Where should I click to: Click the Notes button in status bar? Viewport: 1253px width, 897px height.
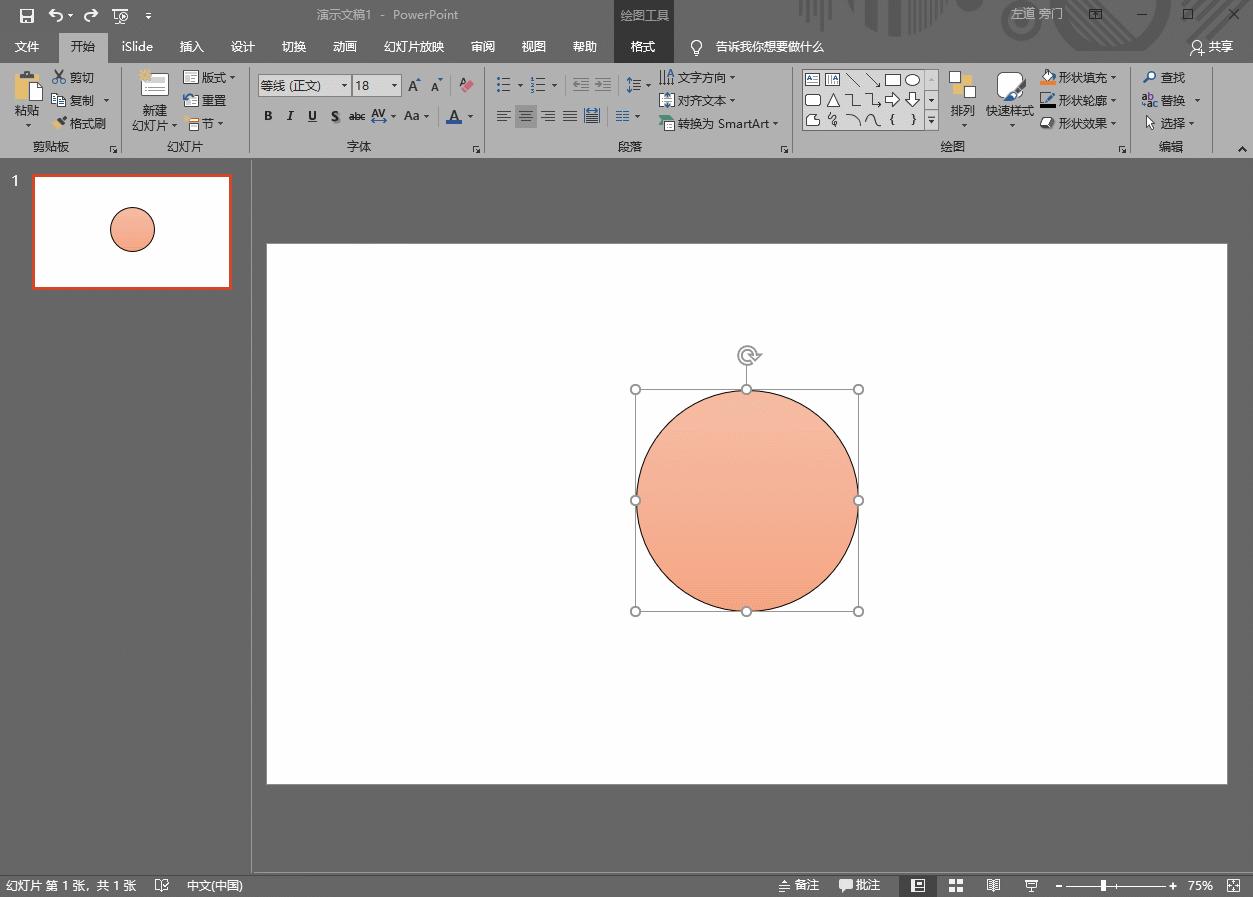point(799,885)
